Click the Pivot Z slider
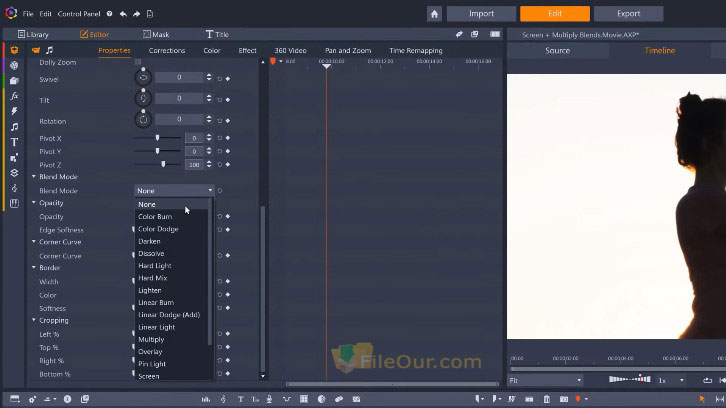Screen dimensions: 726x408 (163, 164)
